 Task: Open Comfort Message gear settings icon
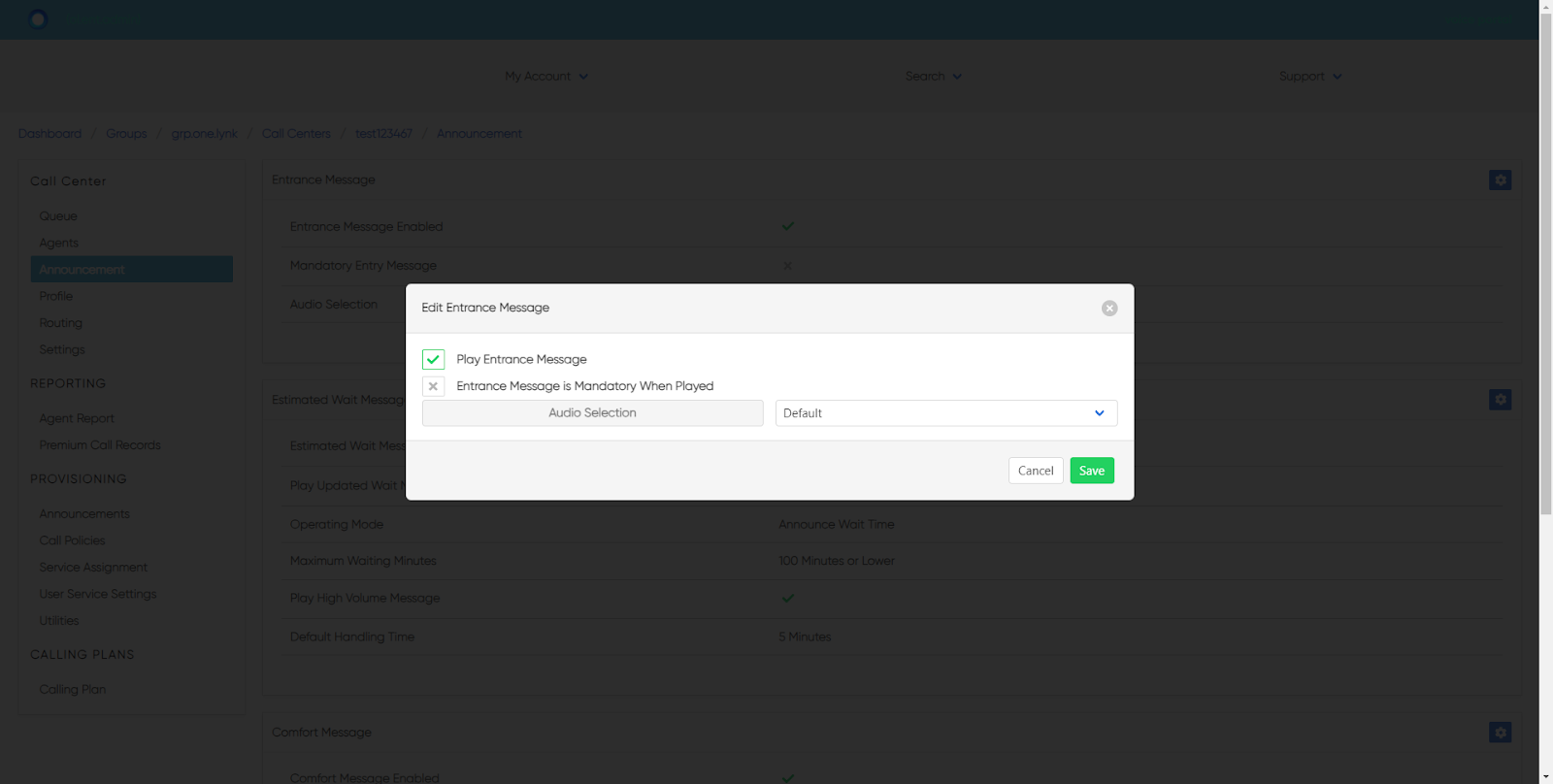[x=1500, y=732]
